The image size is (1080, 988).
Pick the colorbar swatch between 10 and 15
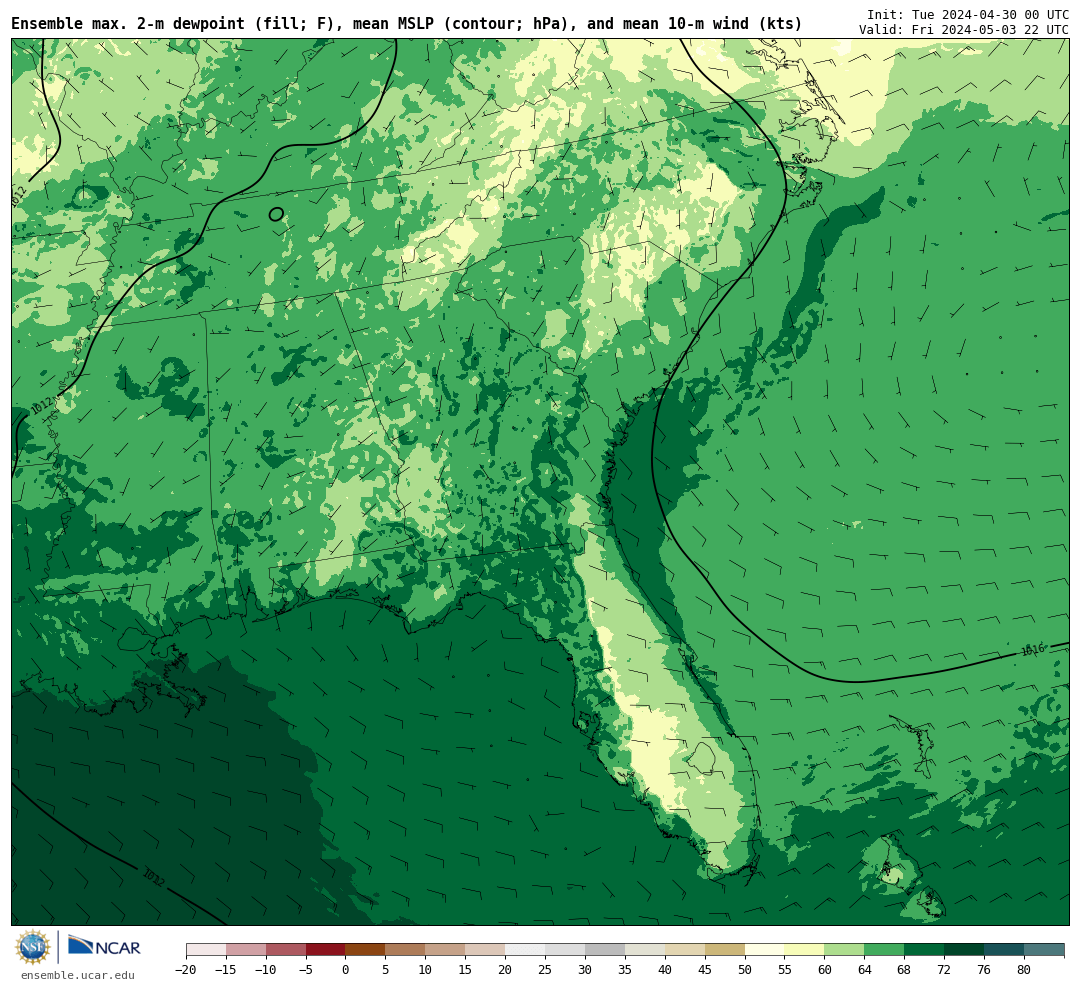445,950
